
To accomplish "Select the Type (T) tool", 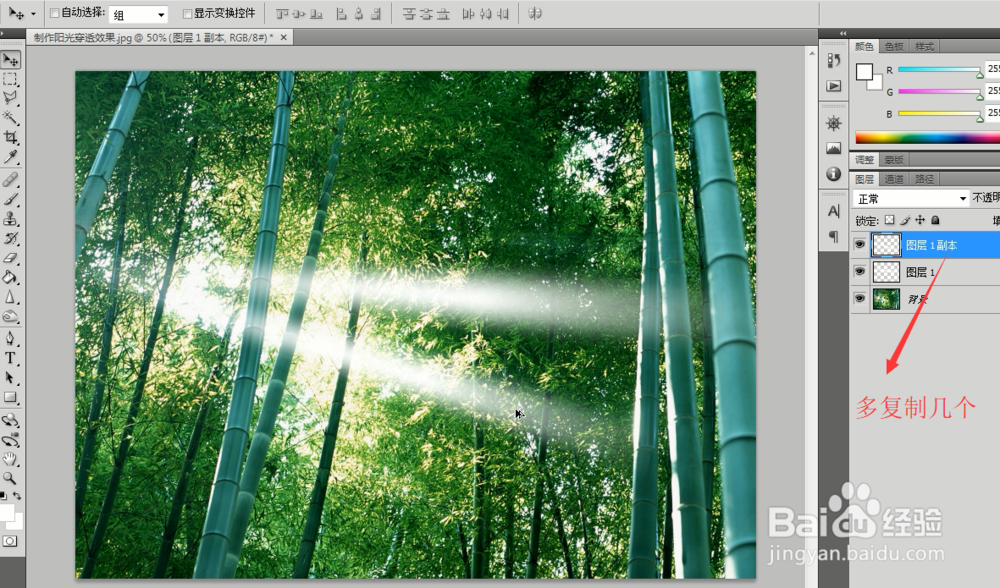I will tap(10, 358).
